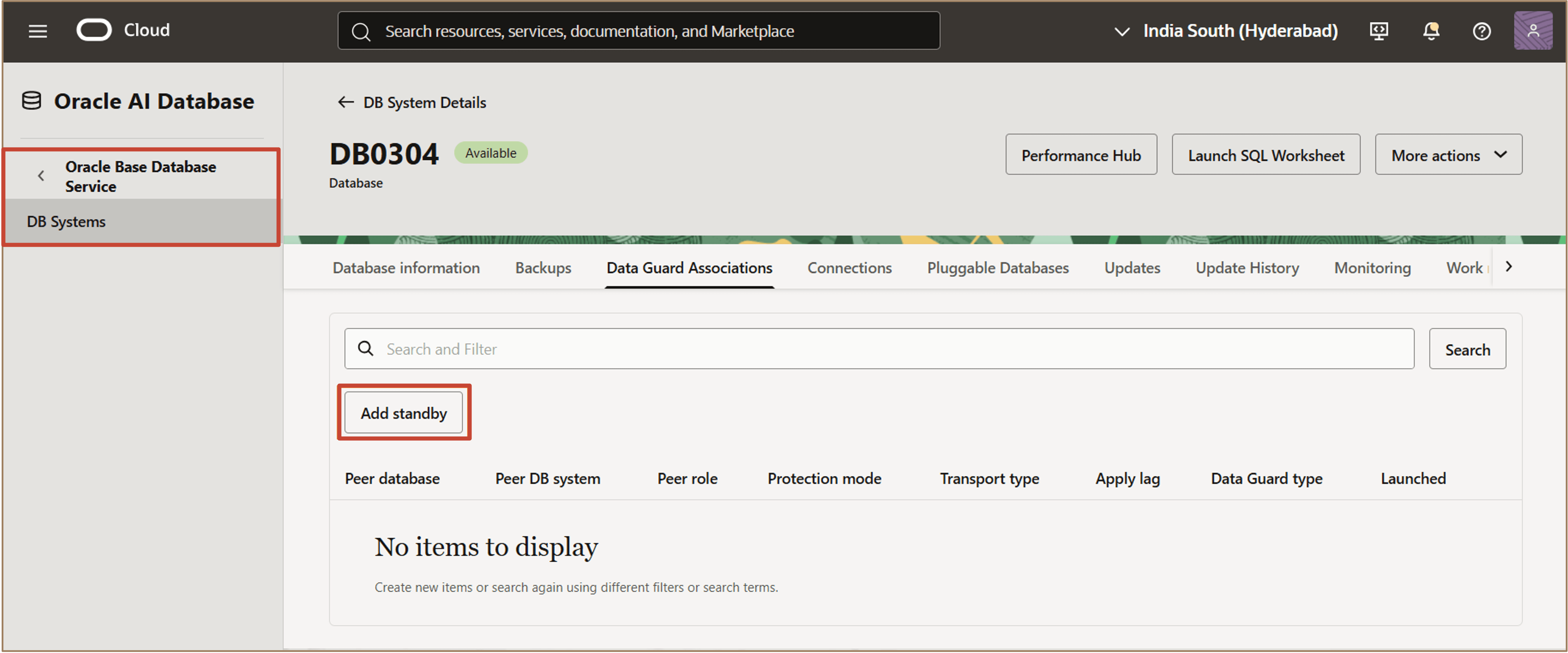Click the Add standby button
This screenshot has width=1568, height=653.
click(x=403, y=413)
